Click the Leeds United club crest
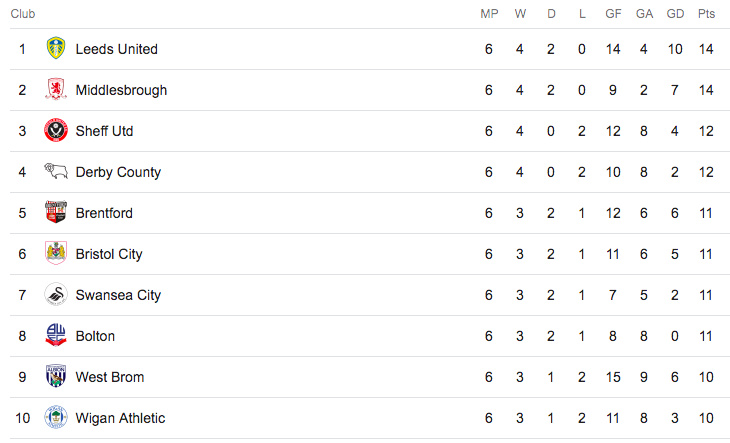Image resolution: width=730 pixels, height=443 pixels. tap(56, 48)
